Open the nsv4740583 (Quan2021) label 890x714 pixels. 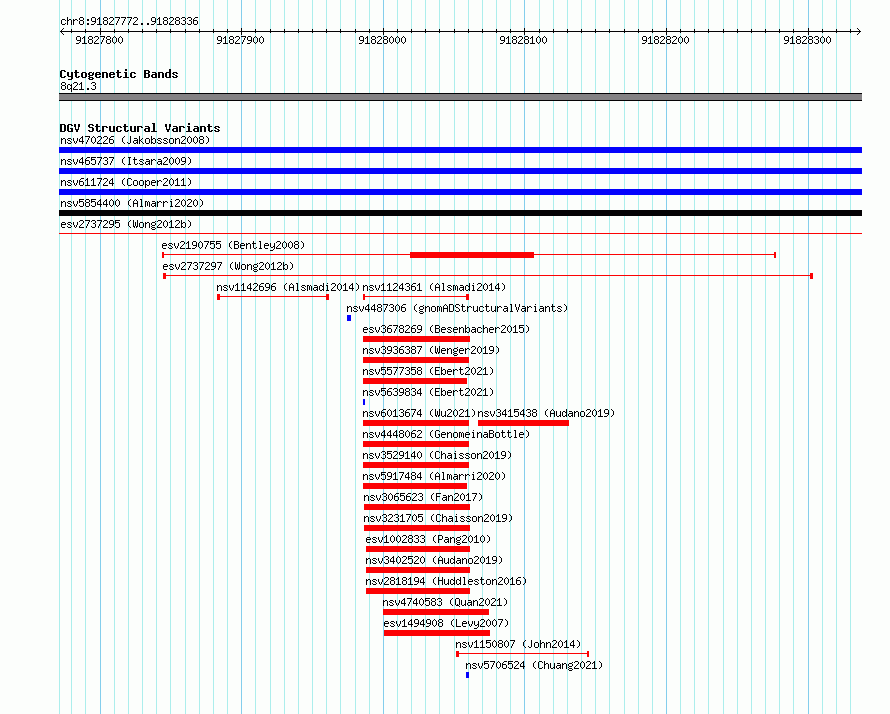pyautogui.click(x=446, y=602)
